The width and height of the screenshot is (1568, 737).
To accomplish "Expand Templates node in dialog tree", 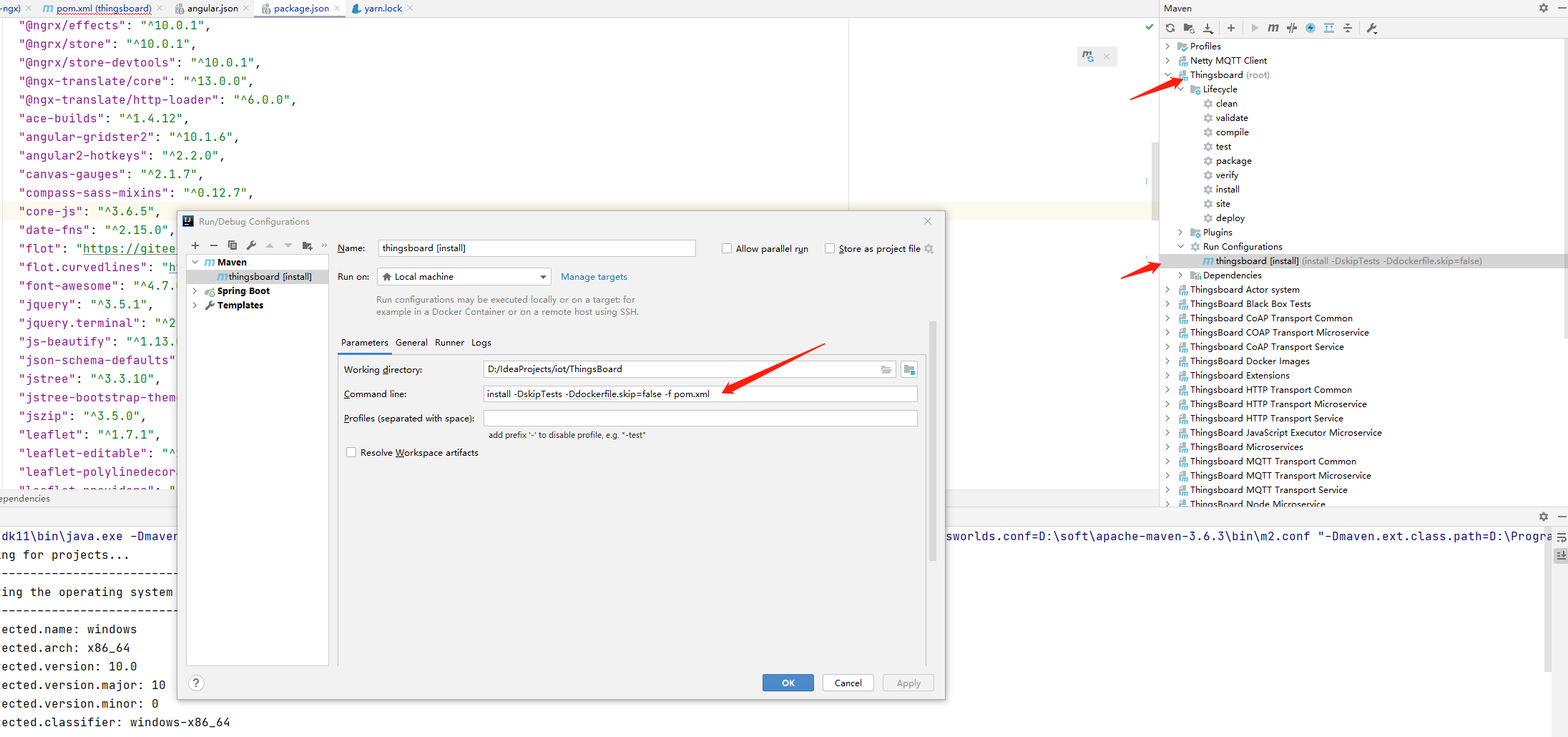I will click(x=195, y=306).
